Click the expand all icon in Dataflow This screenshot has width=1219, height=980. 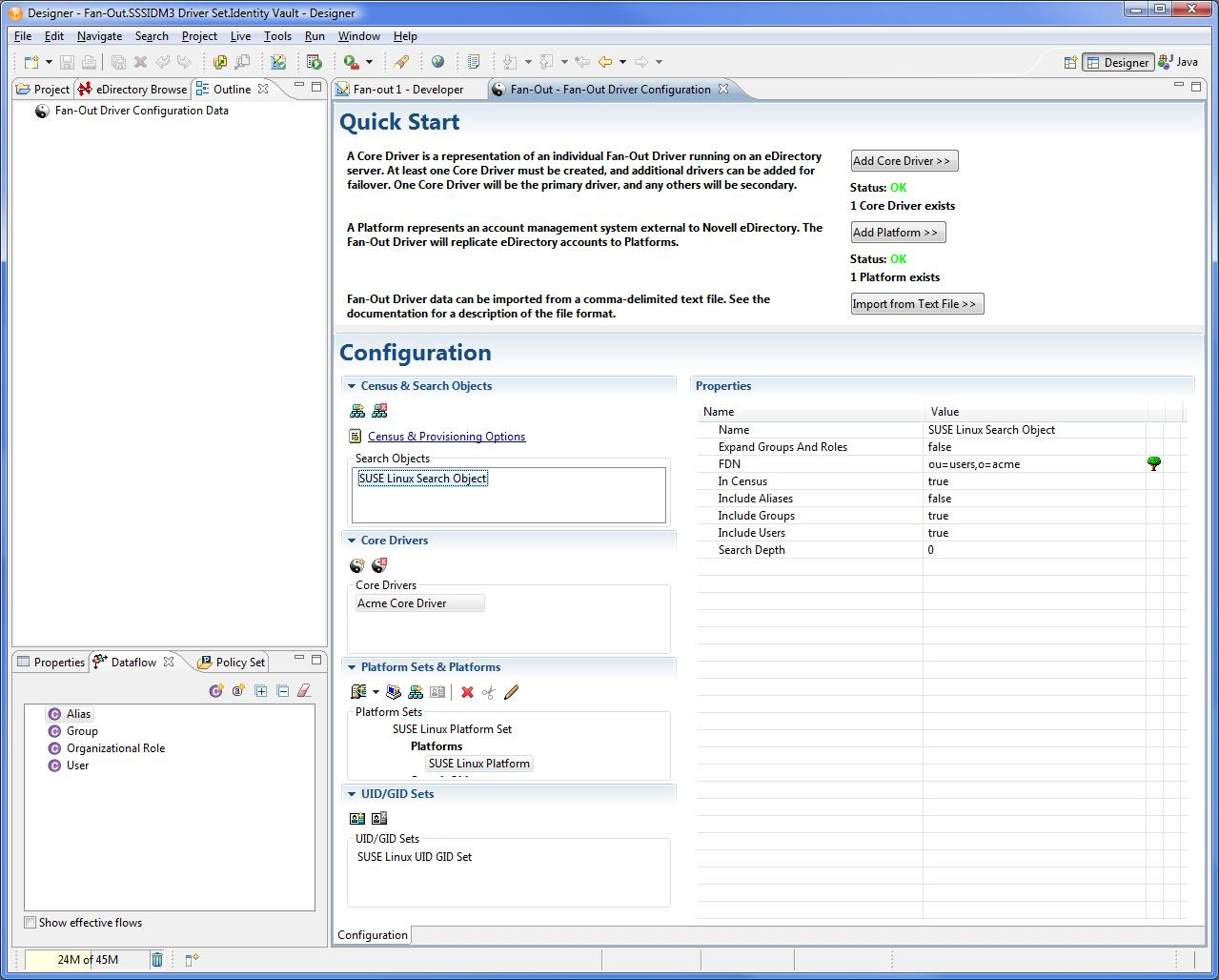pos(261,690)
